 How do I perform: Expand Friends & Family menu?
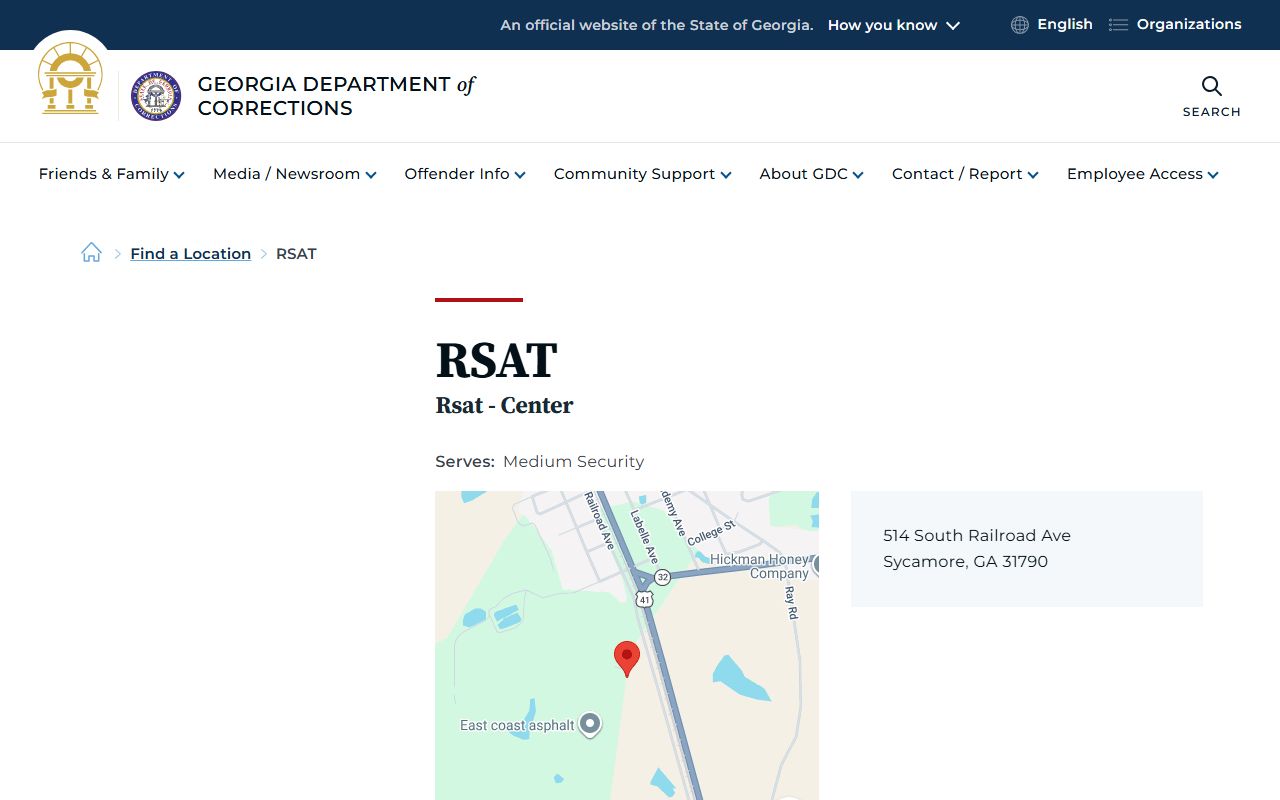112,174
